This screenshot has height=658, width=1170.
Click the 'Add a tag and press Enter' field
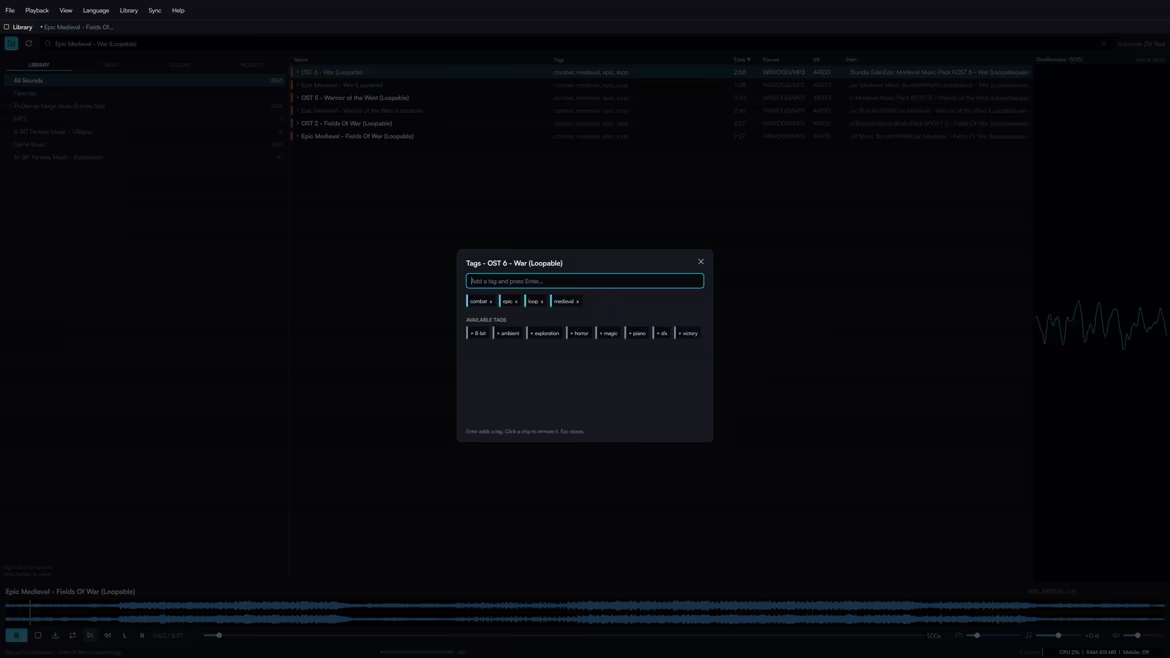[x=584, y=281]
